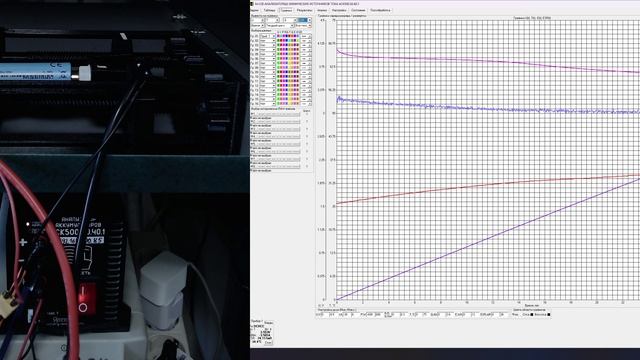Tick the checkbox beside file slot №3

307,129
